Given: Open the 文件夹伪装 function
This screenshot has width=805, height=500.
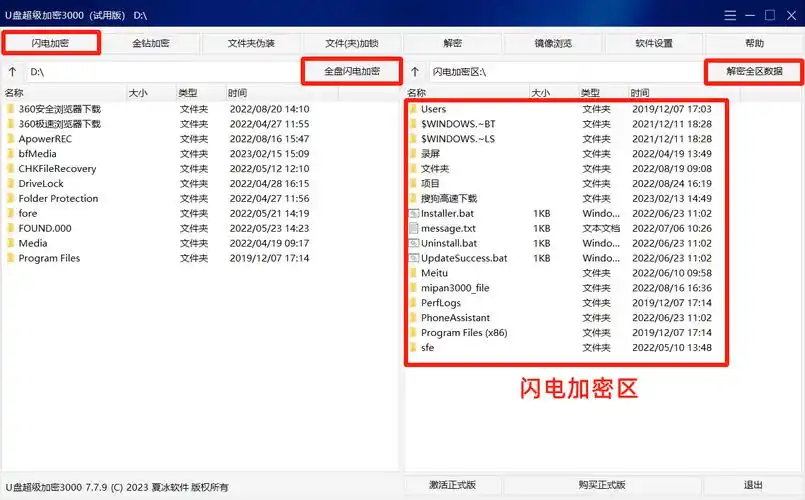Looking at the screenshot, I should coord(251,44).
